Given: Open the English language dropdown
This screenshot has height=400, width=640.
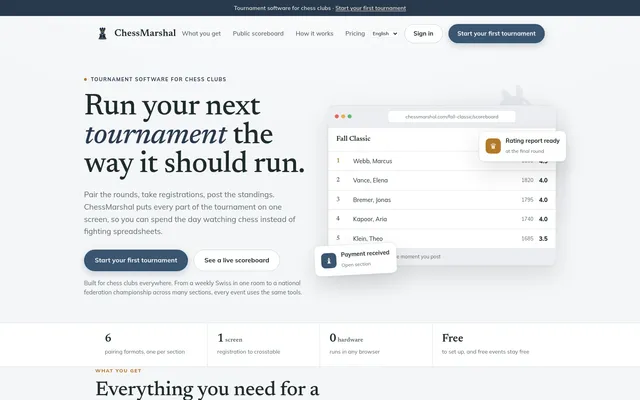Looking at the screenshot, I should click(x=384, y=33).
